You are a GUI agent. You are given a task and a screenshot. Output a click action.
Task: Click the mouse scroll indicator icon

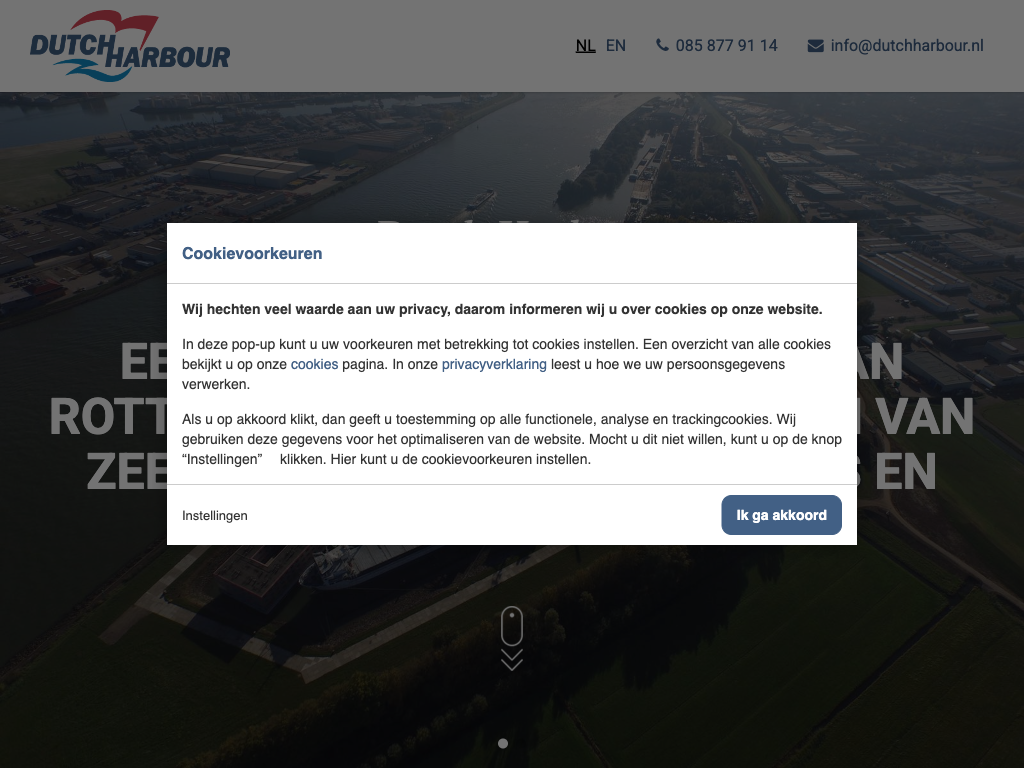click(512, 626)
